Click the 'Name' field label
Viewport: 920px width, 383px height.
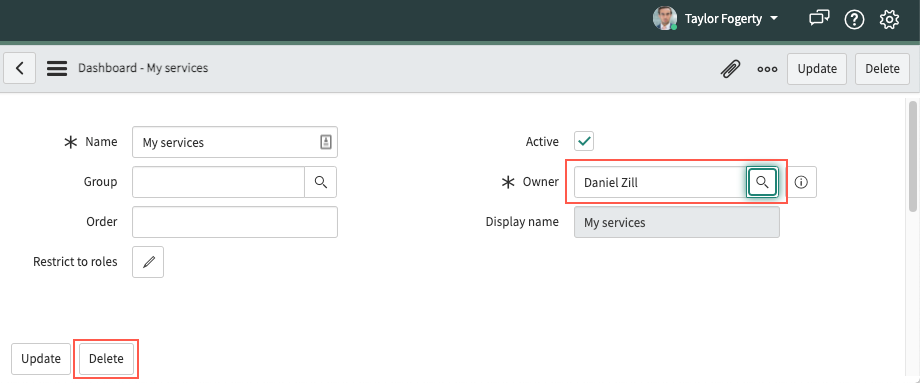[x=101, y=141]
